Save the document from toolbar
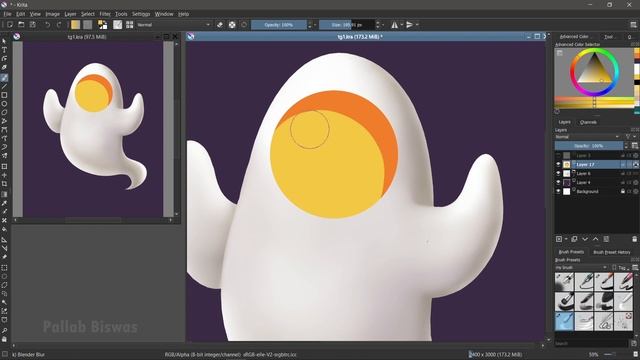 (x=33, y=25)
